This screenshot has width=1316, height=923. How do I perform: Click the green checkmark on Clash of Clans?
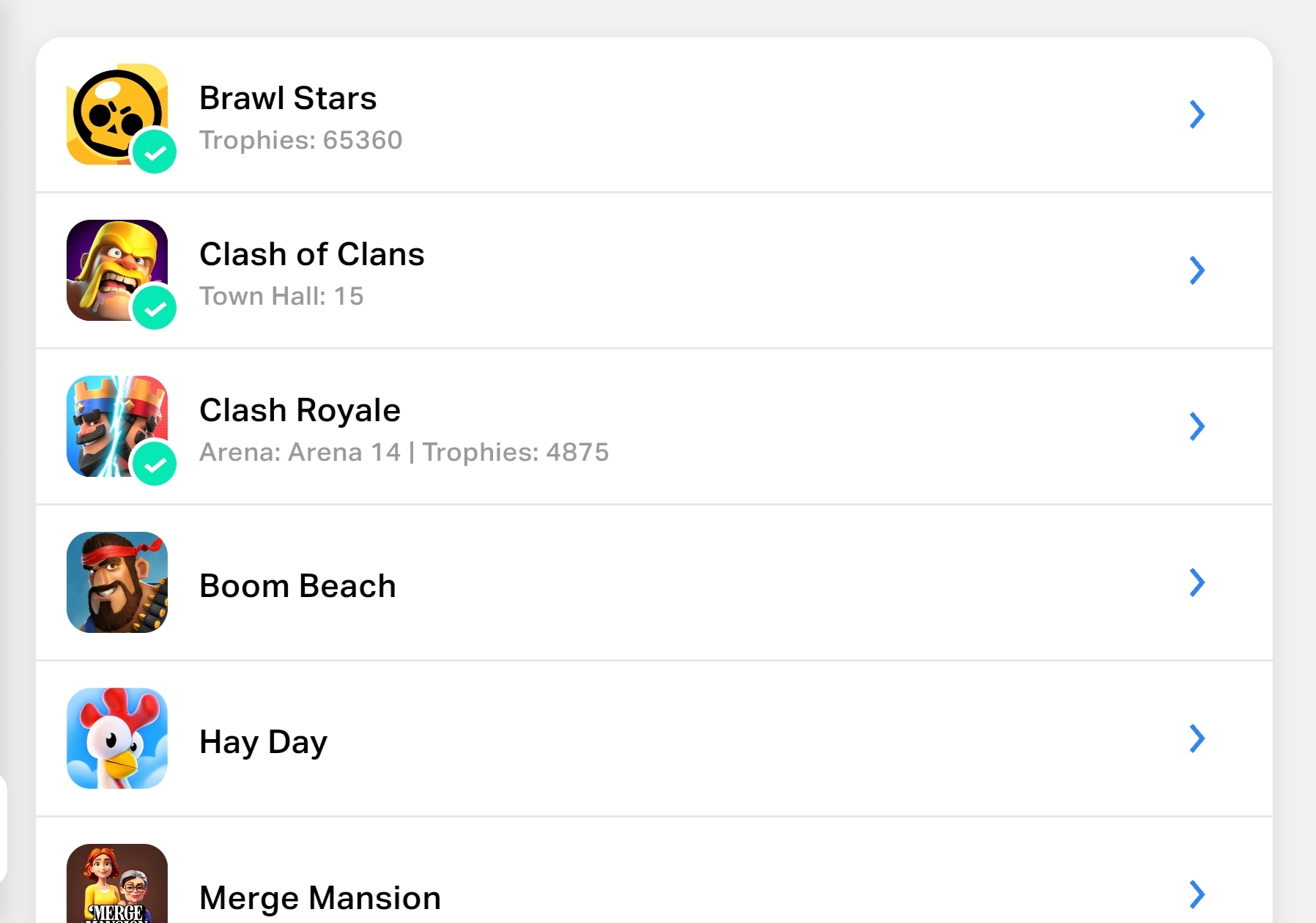coord(155,308)
